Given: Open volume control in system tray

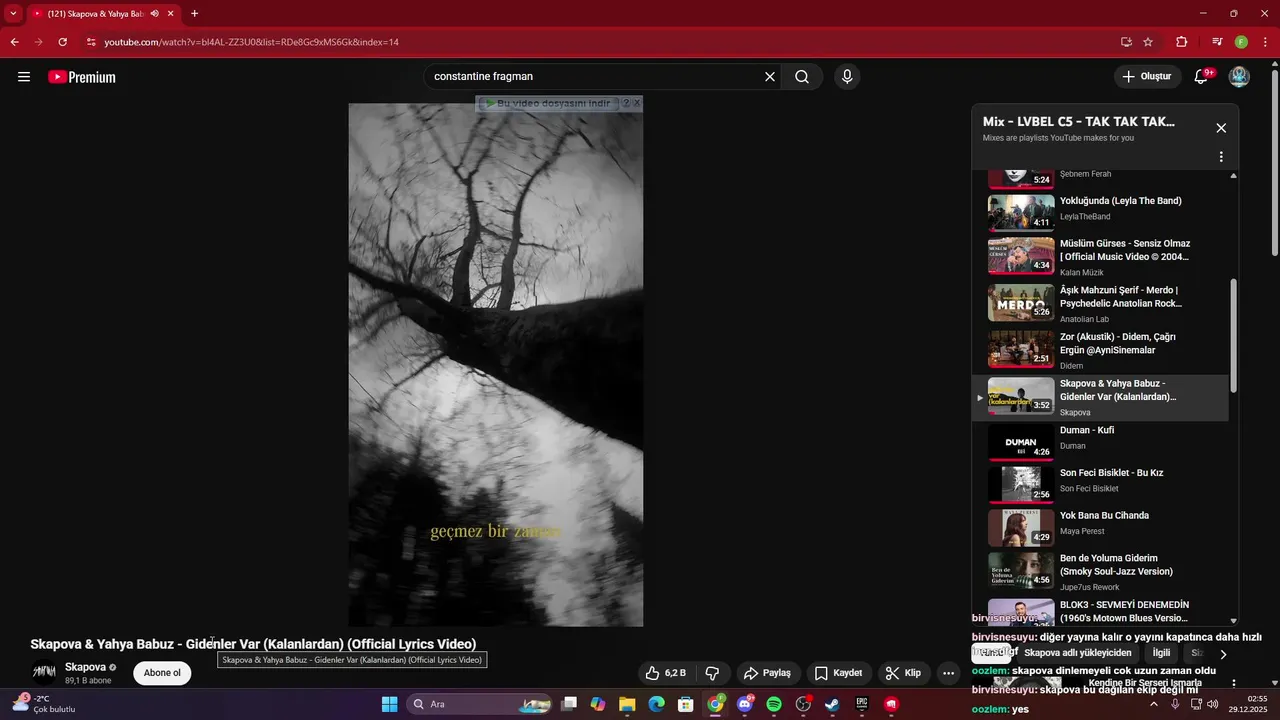Looking at the screenshot, I should pos(1212,704).
